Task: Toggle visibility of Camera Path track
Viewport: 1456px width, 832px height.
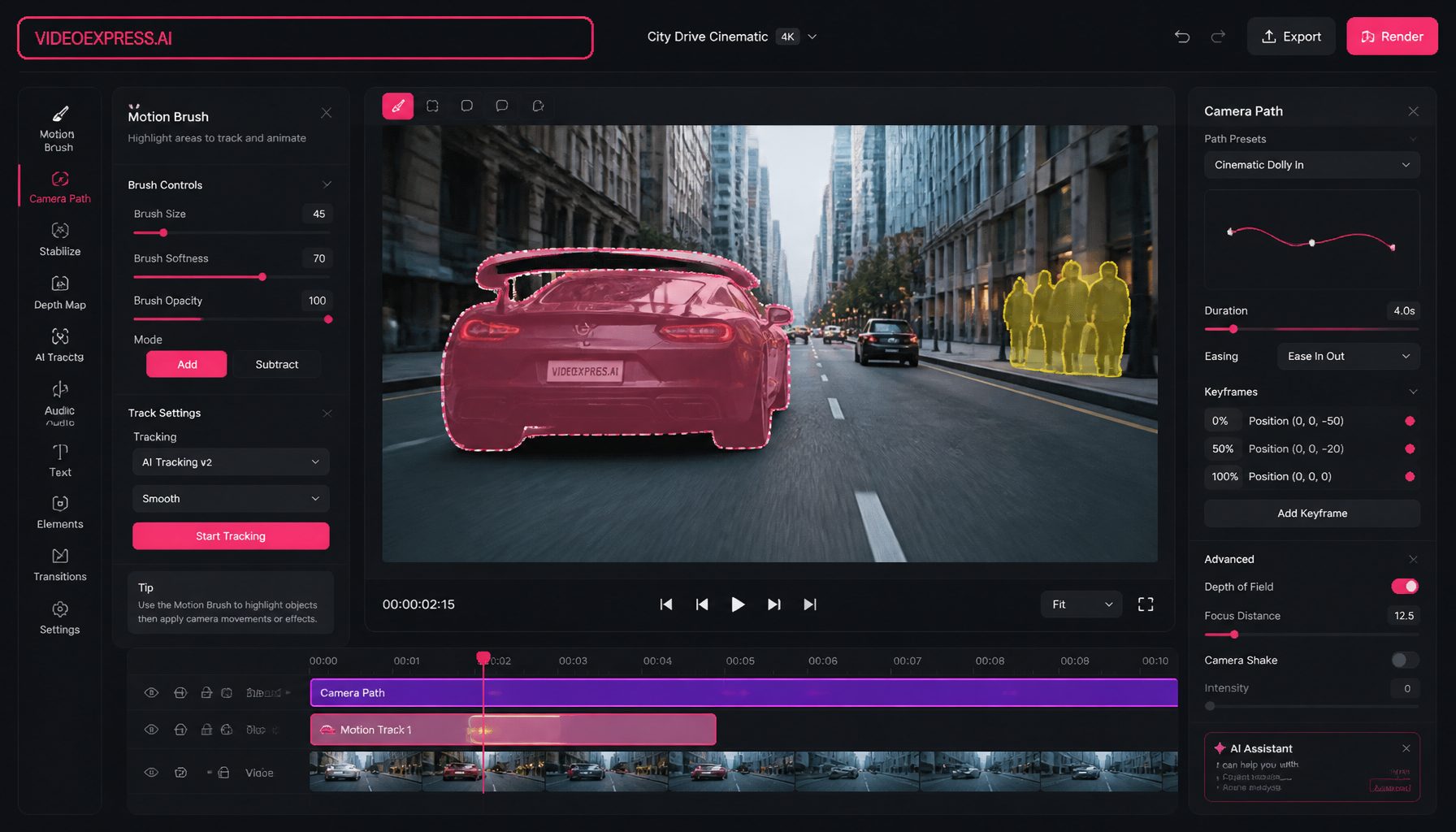Action: click(x=151, y=693)
